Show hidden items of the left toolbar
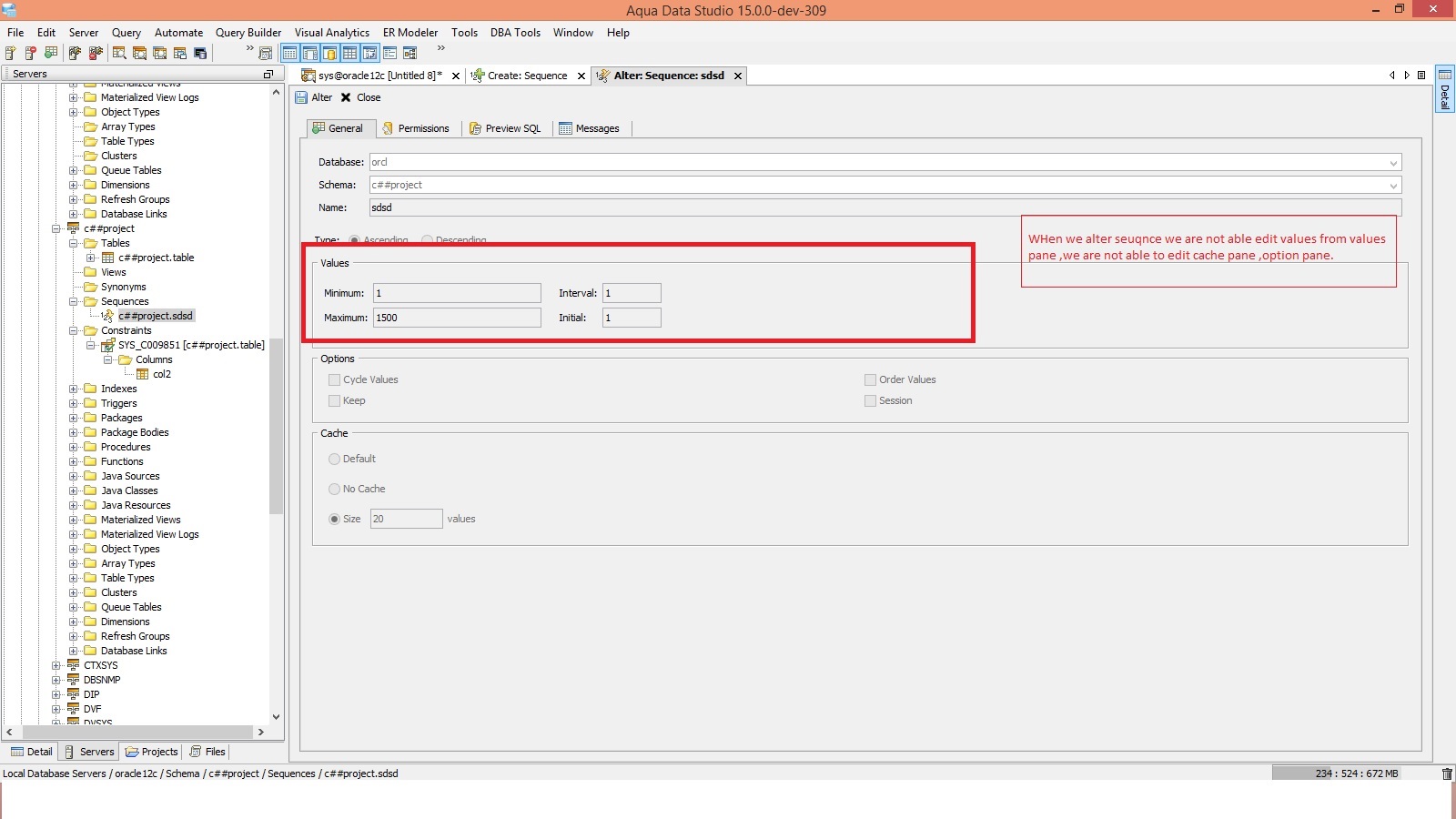 tap(249, 48)
